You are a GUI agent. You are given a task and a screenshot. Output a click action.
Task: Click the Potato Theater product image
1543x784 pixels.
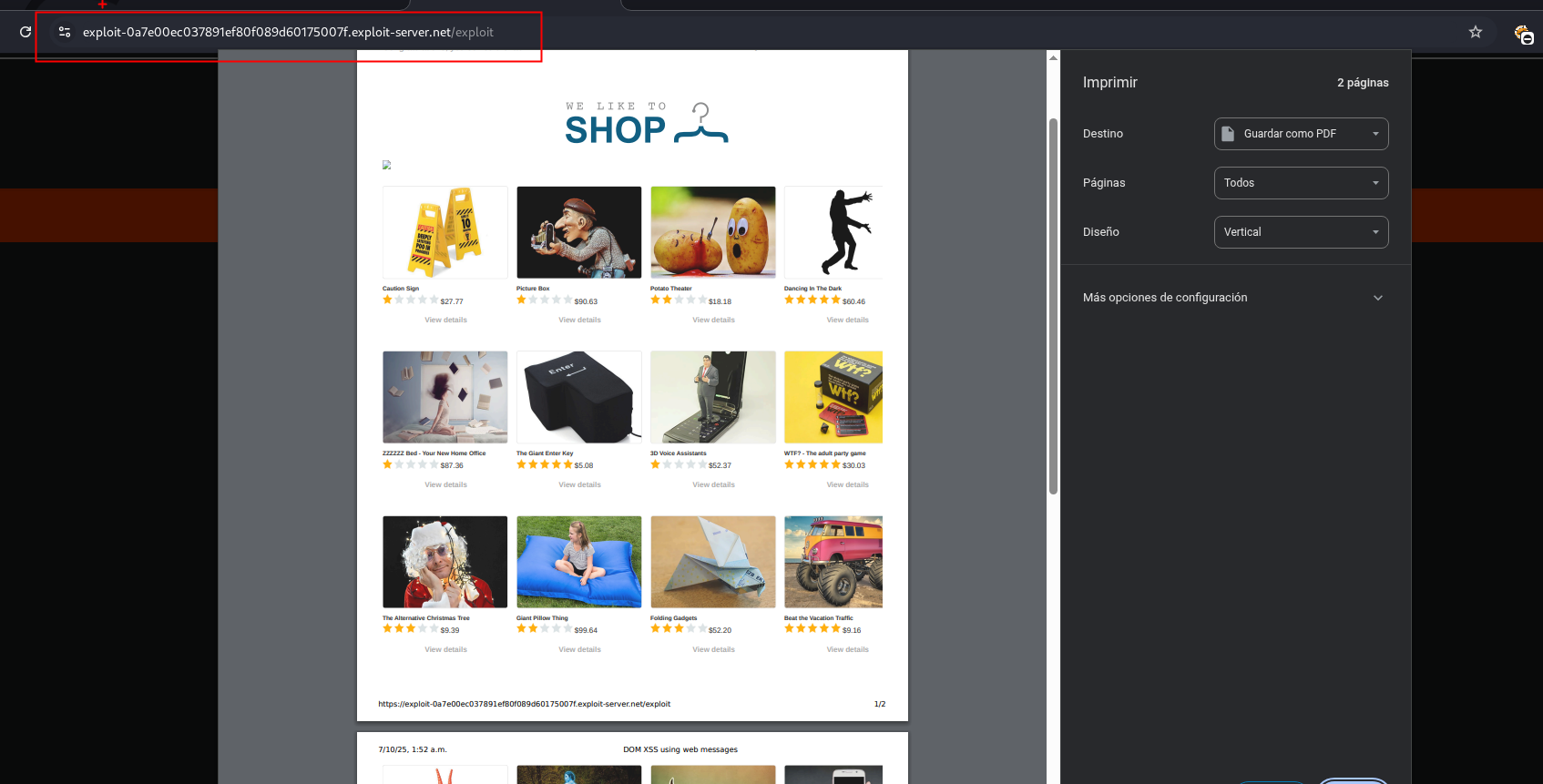click(x=713, y=232)
